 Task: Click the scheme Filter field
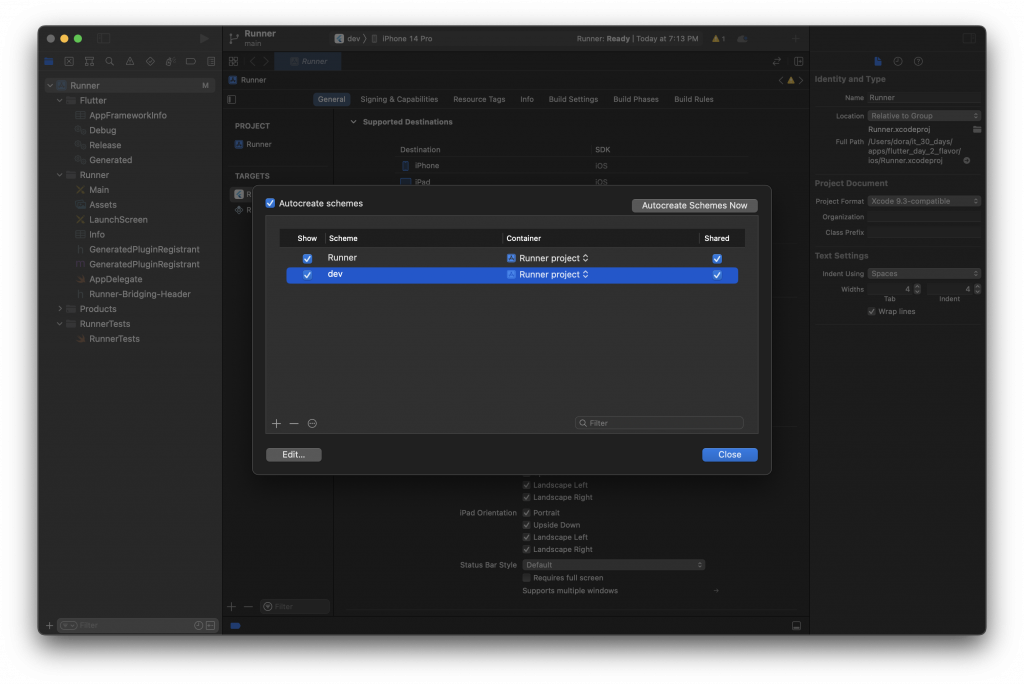pyautogui.click(x=659, y=423)
